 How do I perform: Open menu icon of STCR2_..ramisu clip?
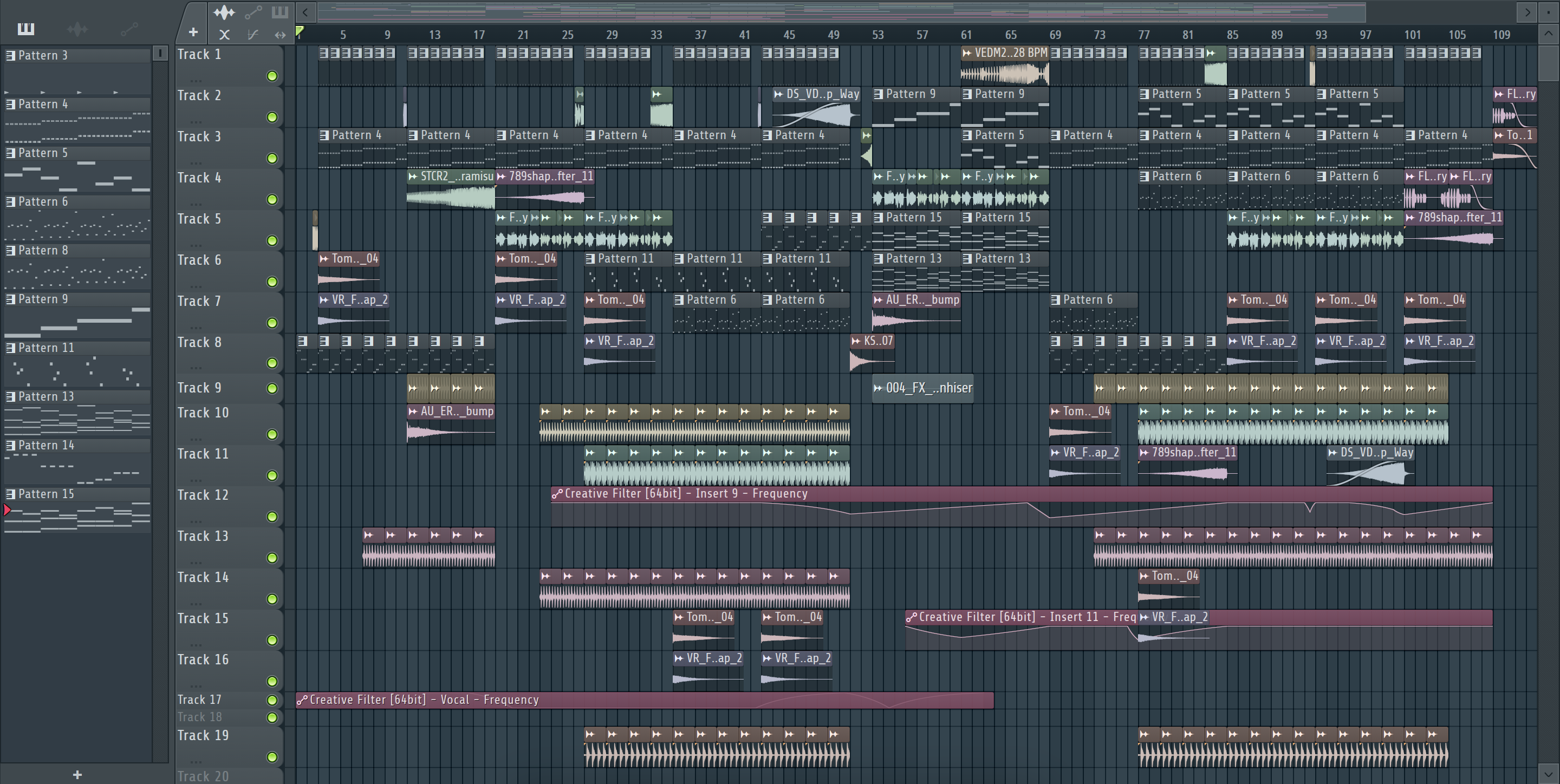pos(412,176)
